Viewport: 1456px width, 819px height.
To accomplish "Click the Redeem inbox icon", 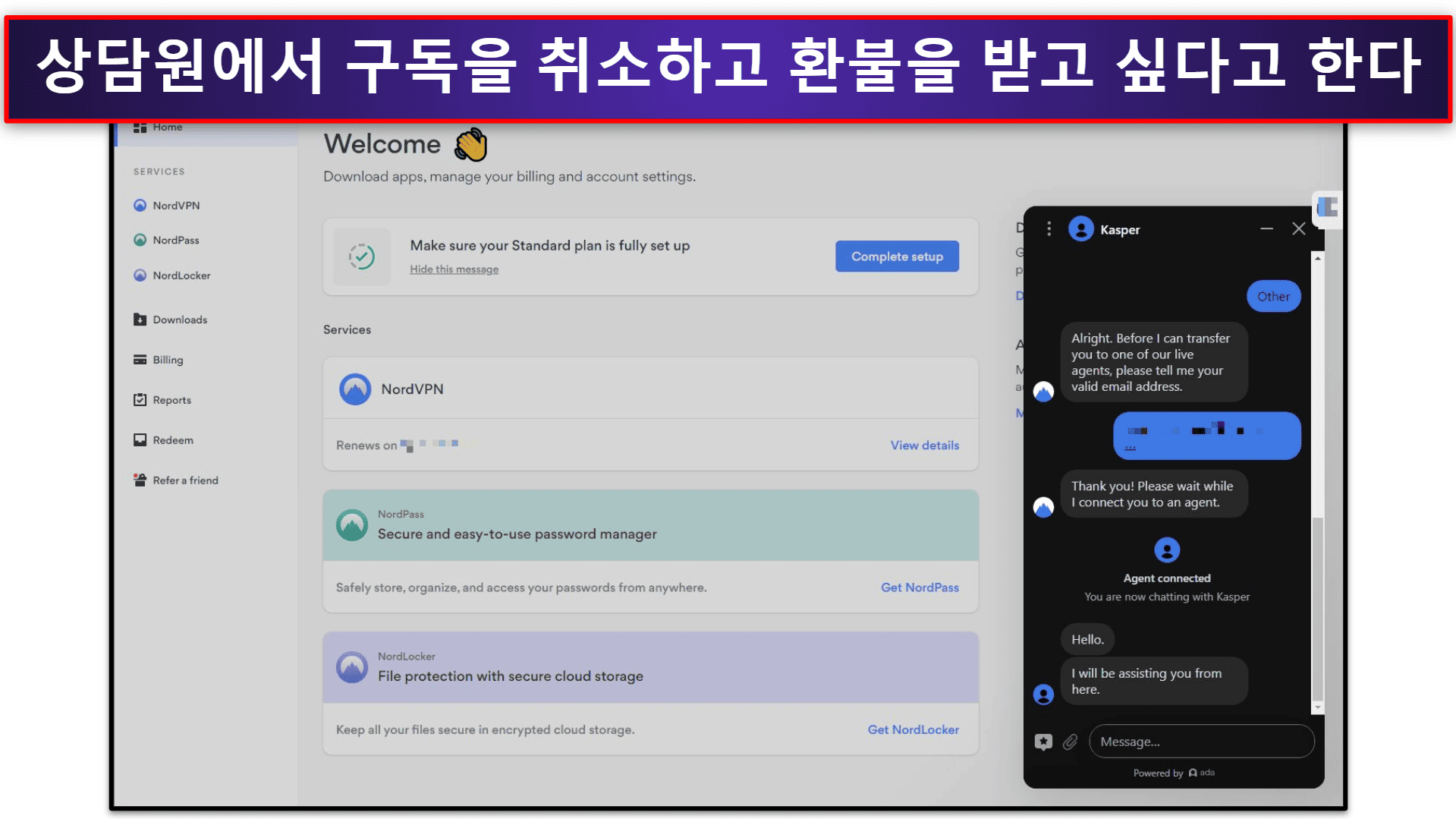I will coord(140,440).
